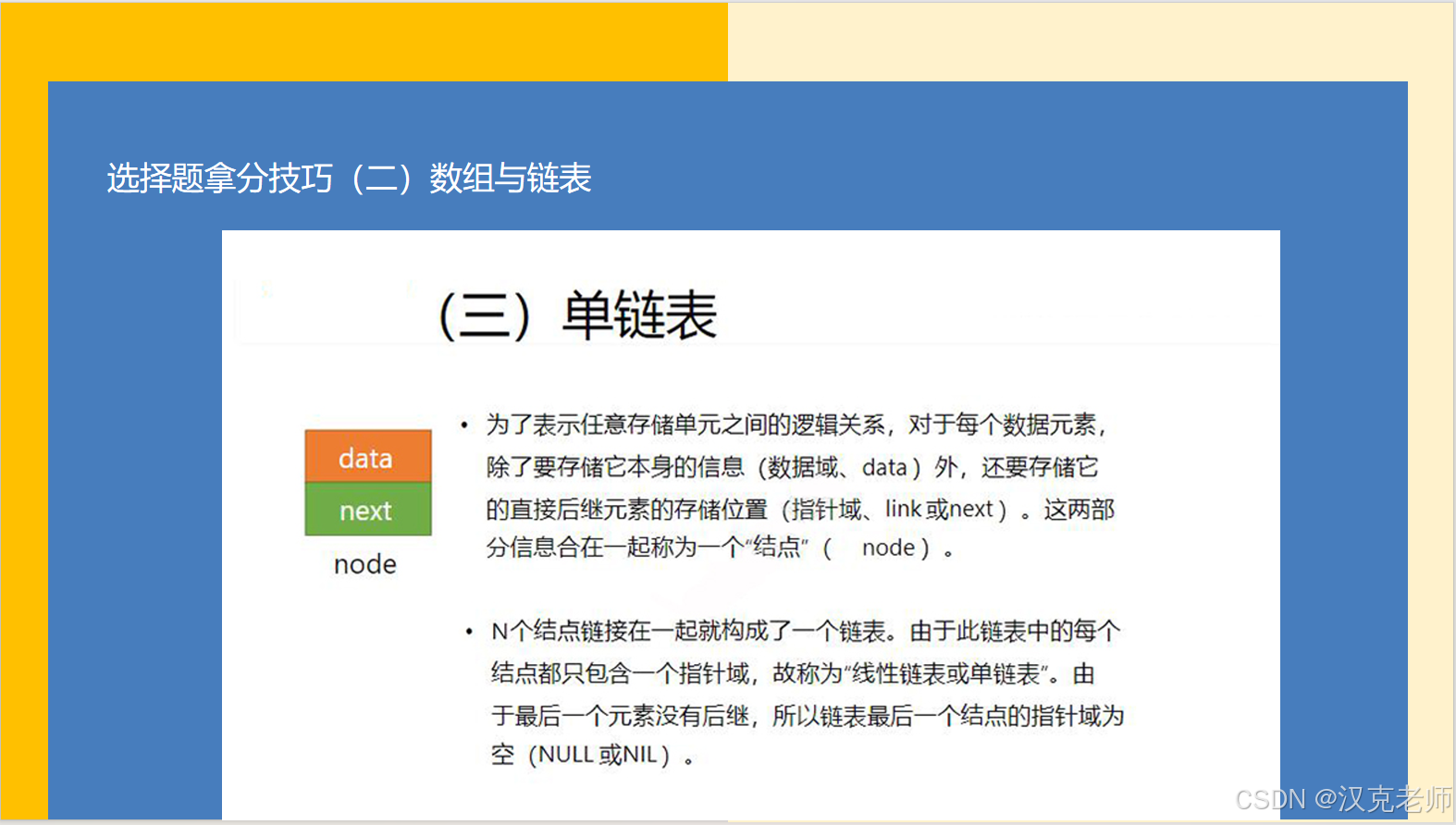Click the line starting 除了要存储它本身的信息
The image size is (1456, 825).
point(793,467)
